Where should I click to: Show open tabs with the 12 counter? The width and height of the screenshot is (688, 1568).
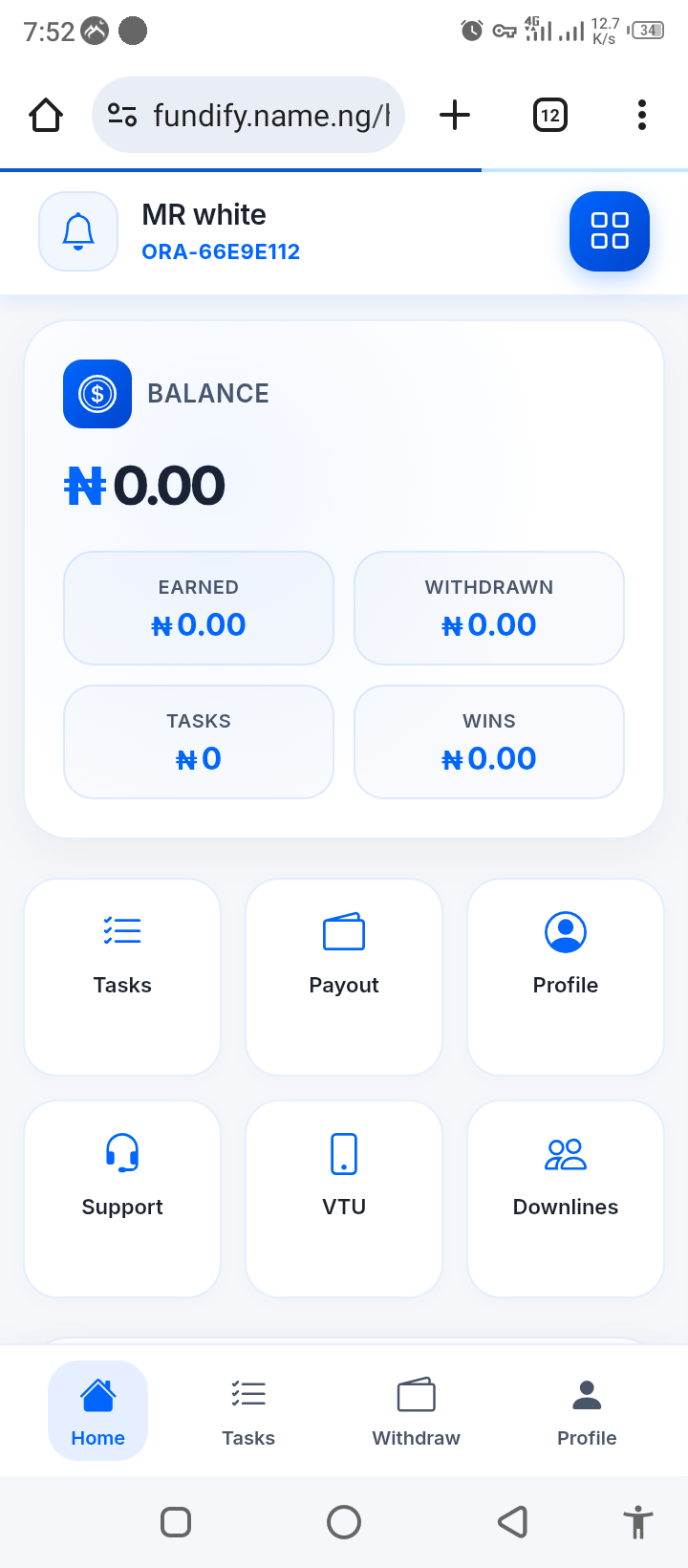coord(550,116)
